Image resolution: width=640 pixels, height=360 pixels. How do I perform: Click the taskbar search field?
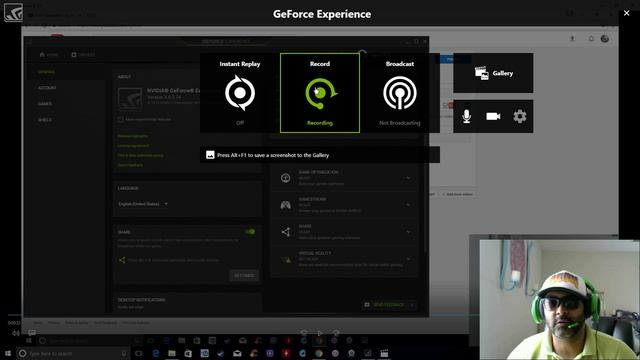tap(73, 353)
